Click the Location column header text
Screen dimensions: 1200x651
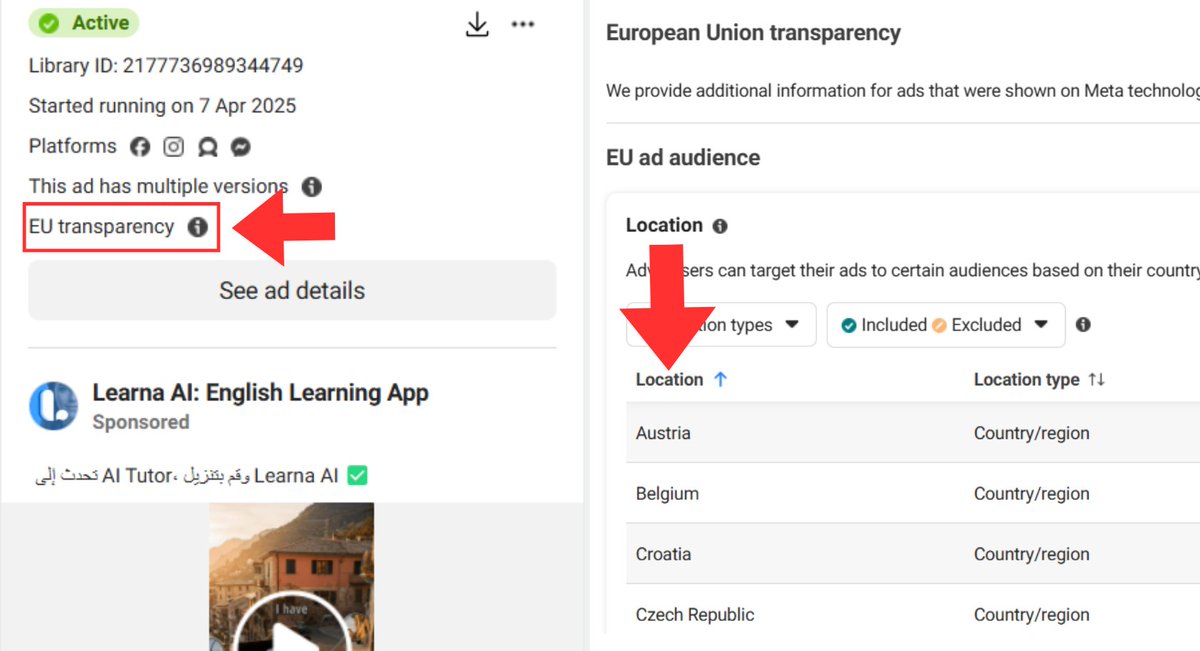[x=669, y=380]
